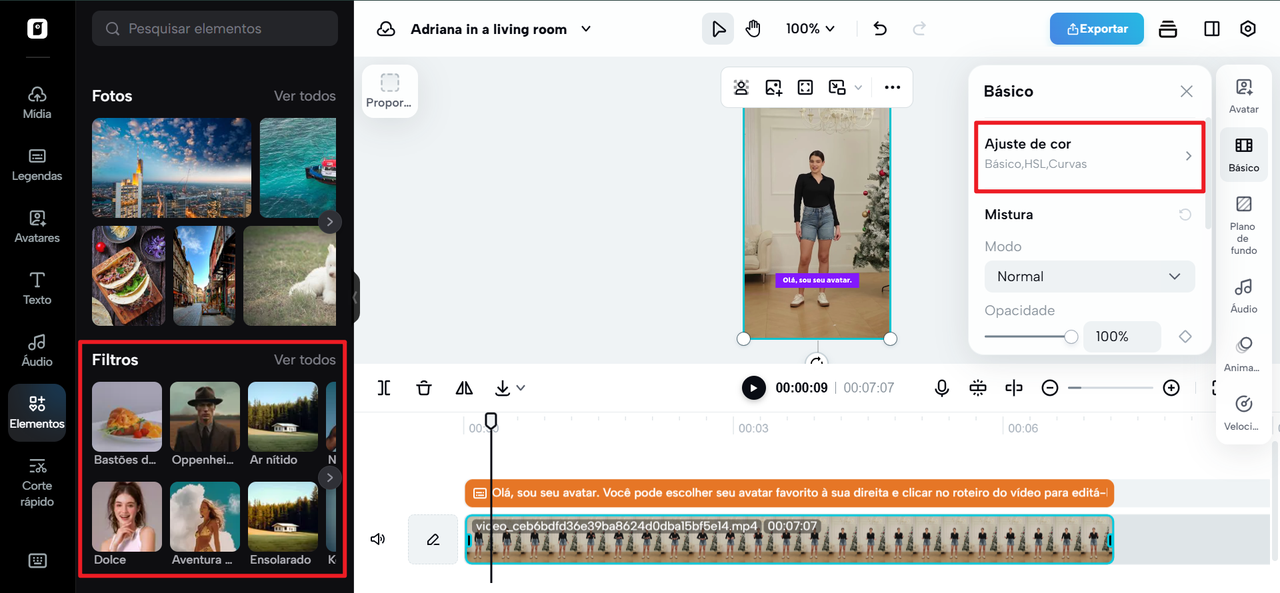Close the Básico panel
The height and width of the screenshot is (593, 1280).
coord(1186,91)
